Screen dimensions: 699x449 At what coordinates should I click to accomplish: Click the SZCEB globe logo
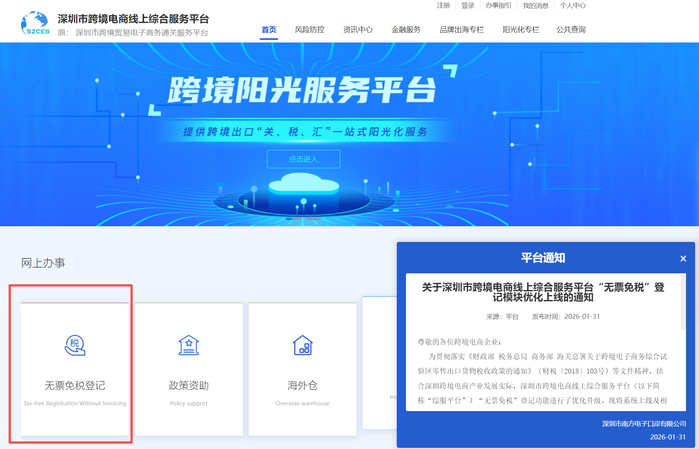pyautogui.click(x=35, y=24)
